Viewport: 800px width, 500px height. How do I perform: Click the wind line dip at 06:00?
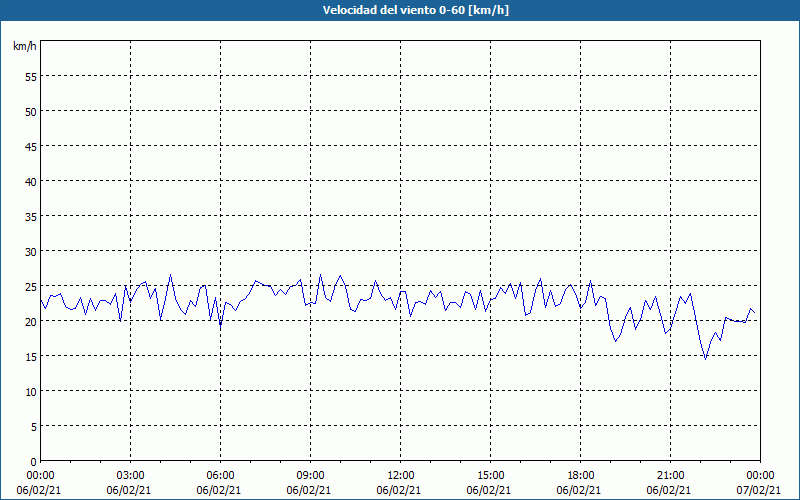(x=220, y=327)
